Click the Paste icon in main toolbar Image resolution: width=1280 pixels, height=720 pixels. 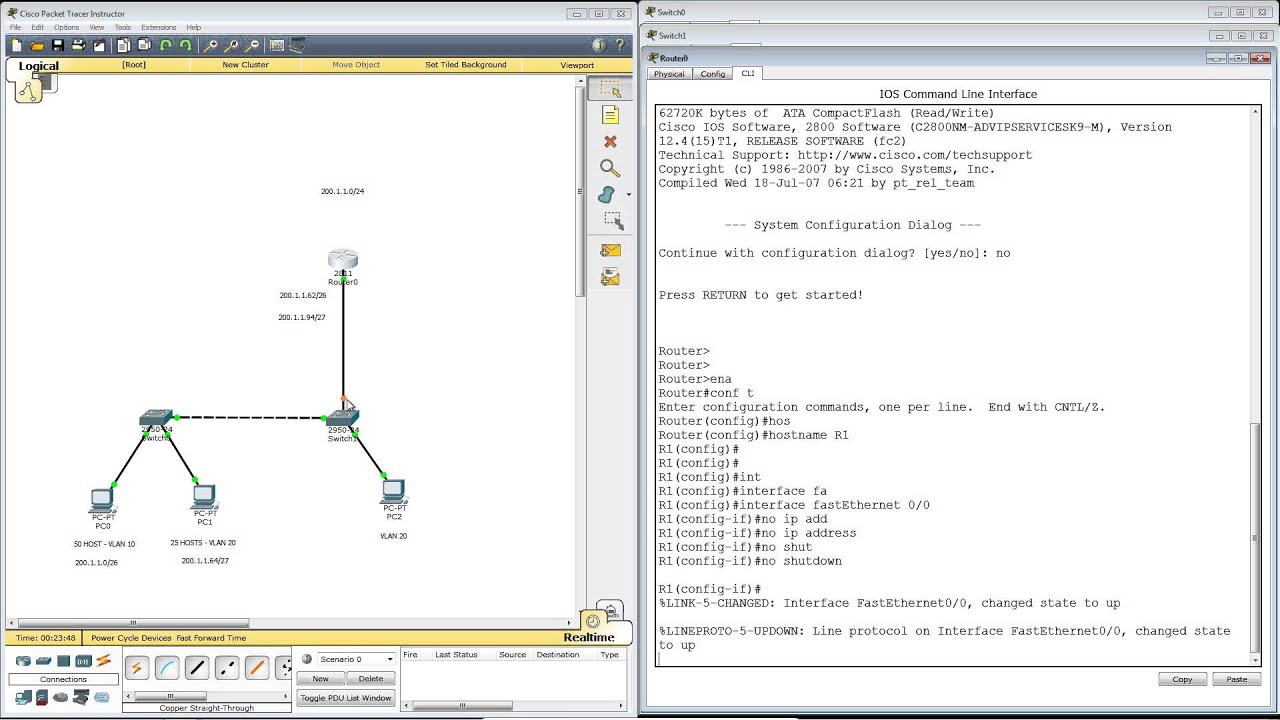pos(144,45)
